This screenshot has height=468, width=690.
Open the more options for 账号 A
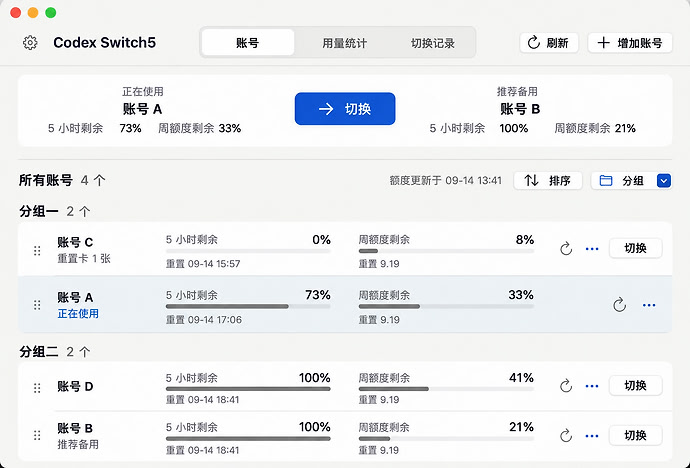(x=649, y=305)
